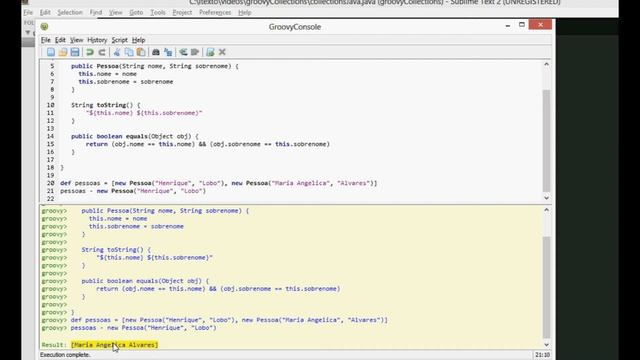Click the Paste clipboard icon
Screen dimensions: 640x360
click(x=141, y=52)
